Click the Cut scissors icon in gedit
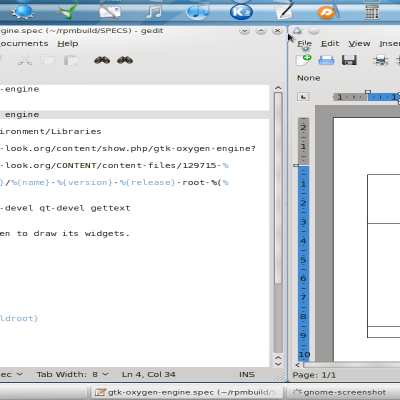Image resolution: width=400 pixels, height=400 pixels. coord(25,60)
